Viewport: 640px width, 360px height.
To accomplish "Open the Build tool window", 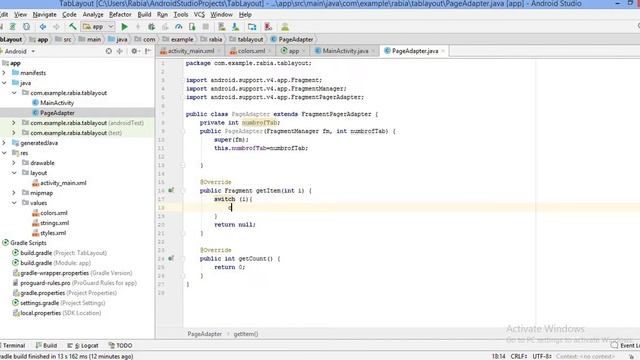I will [x=46, y=345].
